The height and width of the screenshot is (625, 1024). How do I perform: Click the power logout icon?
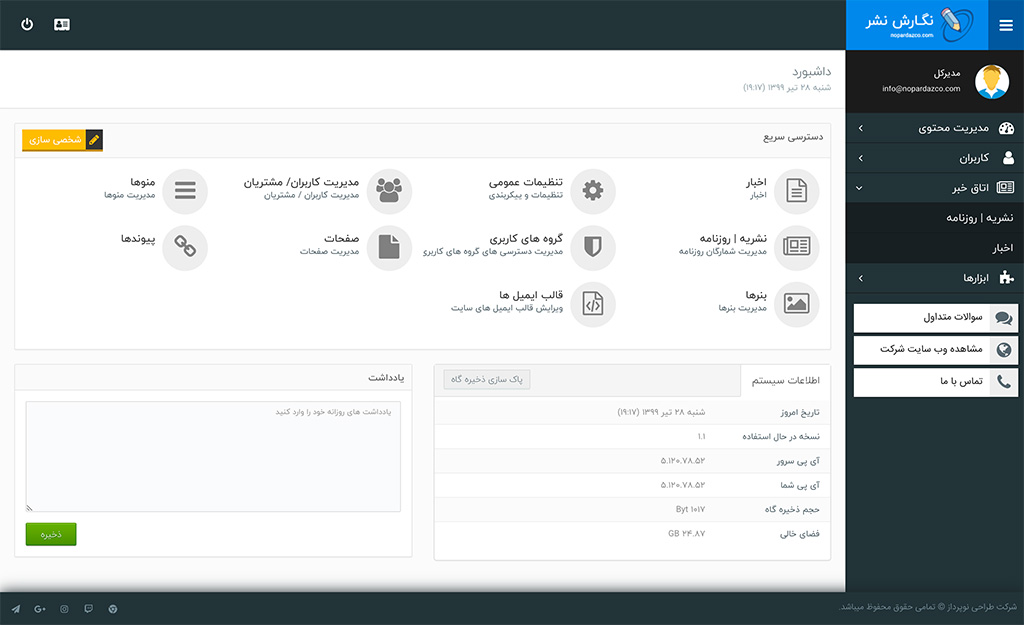click(27, 24)
